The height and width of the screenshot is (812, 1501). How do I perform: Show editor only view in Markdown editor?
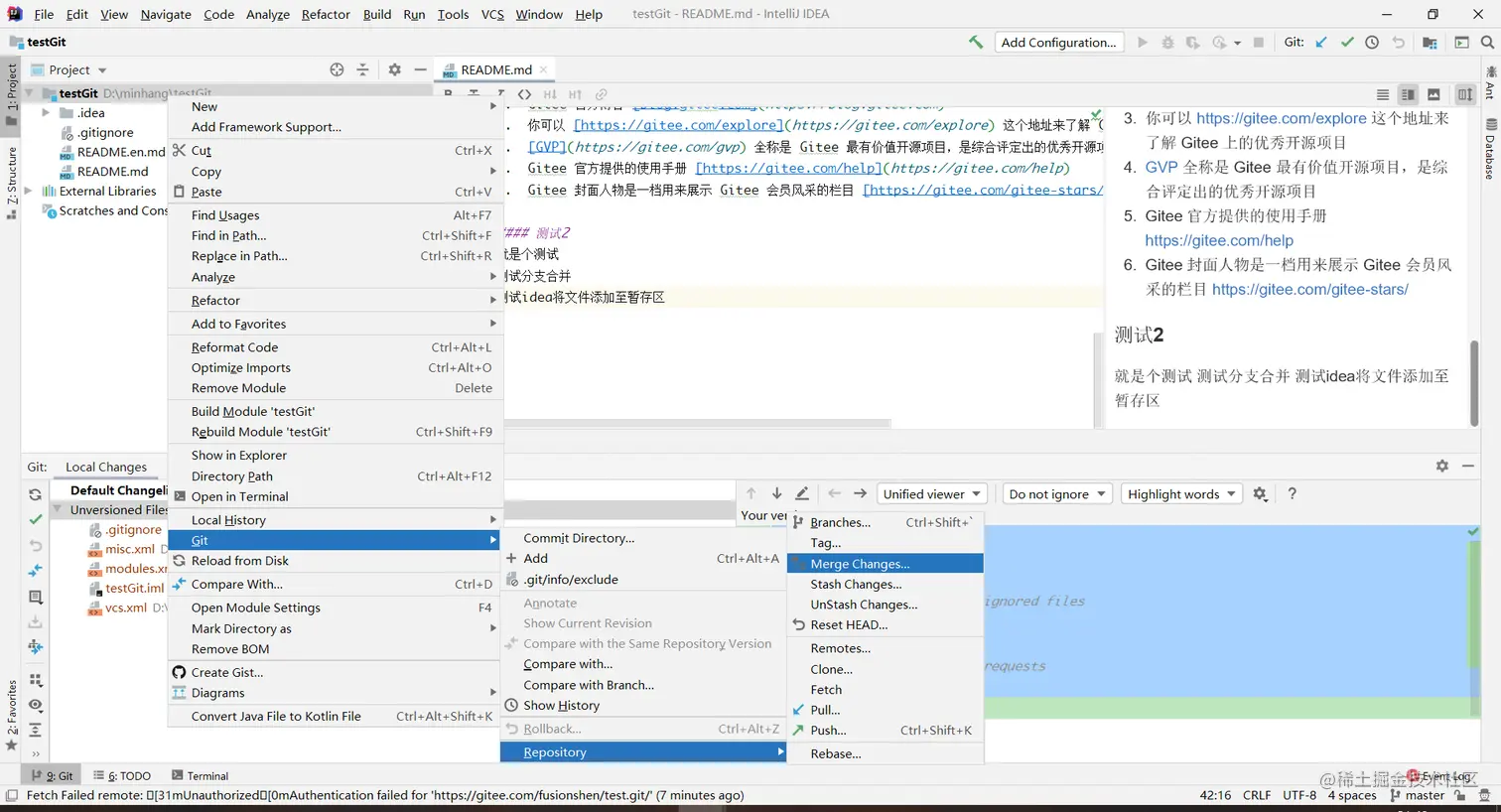click(1382, 94)
